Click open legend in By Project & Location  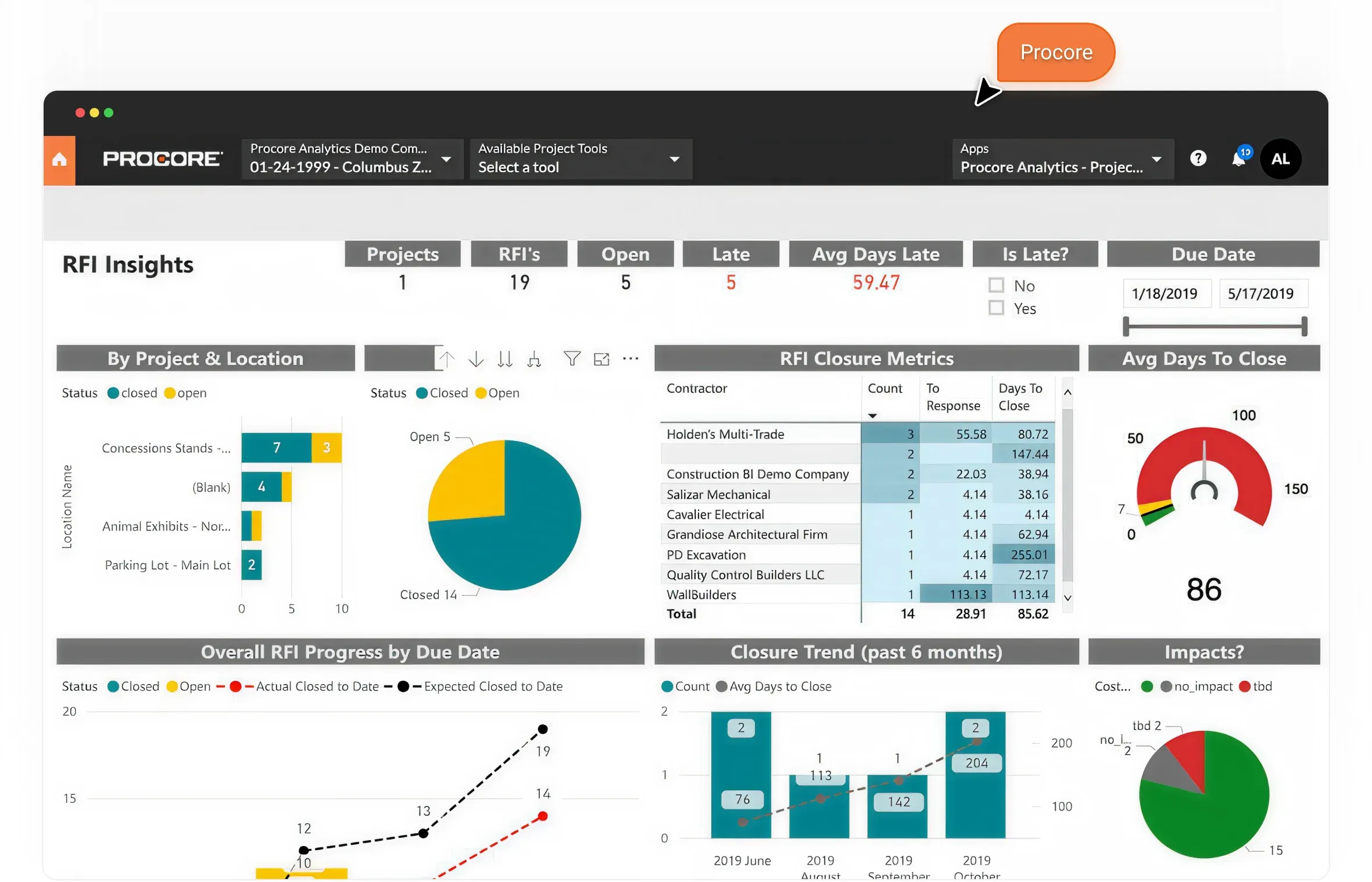185,393
